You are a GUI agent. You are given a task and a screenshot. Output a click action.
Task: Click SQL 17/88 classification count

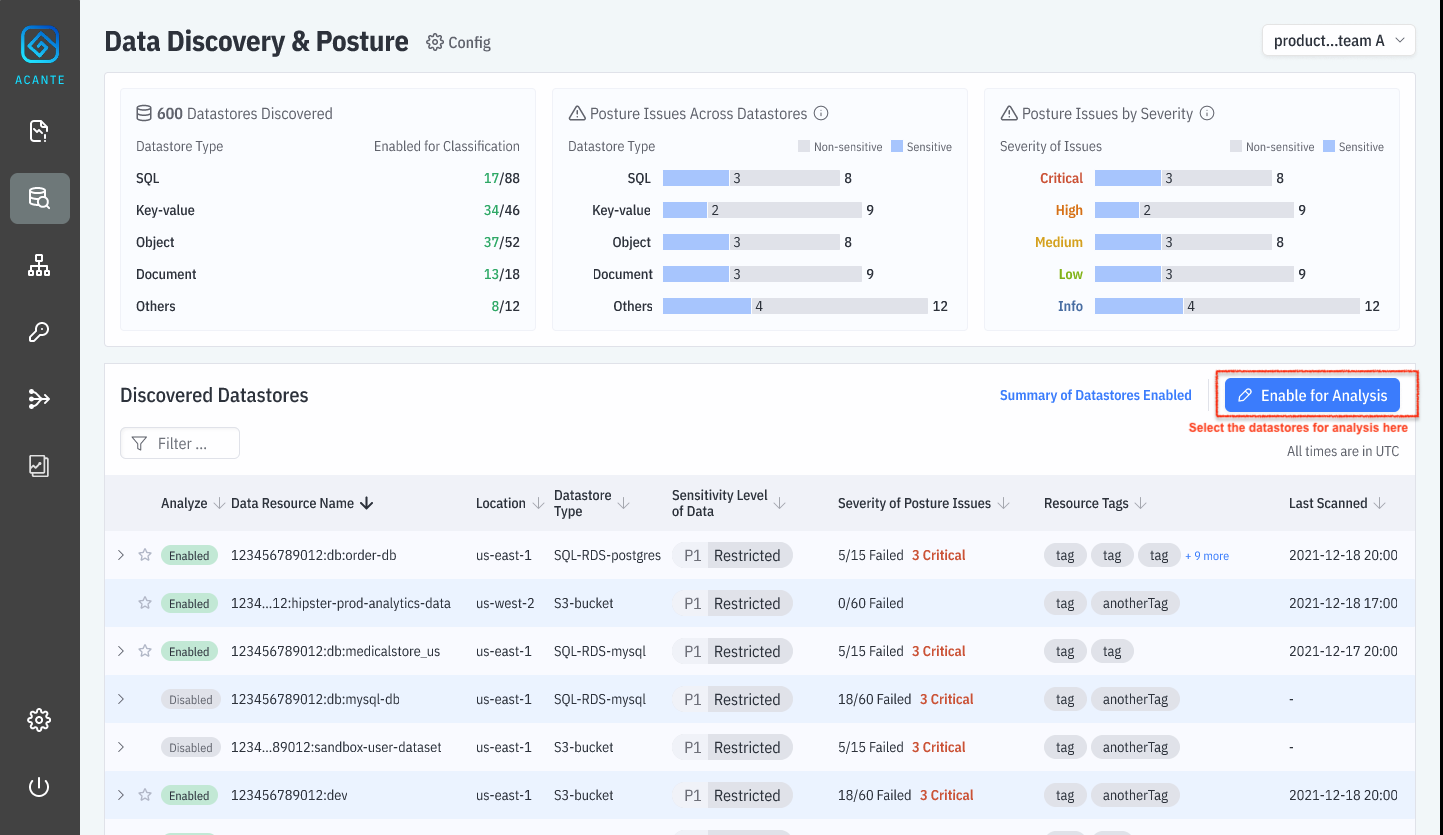coord(501,178)
